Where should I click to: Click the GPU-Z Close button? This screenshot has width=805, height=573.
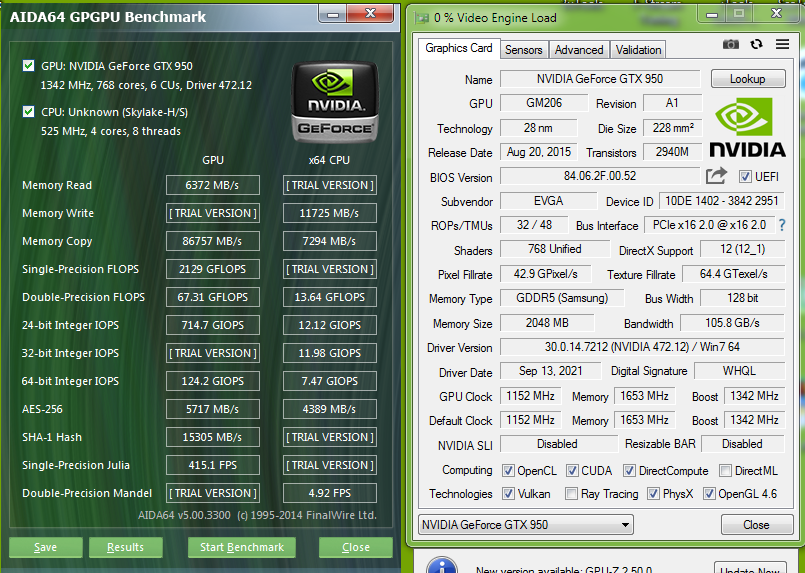click(x=757, y=525)
